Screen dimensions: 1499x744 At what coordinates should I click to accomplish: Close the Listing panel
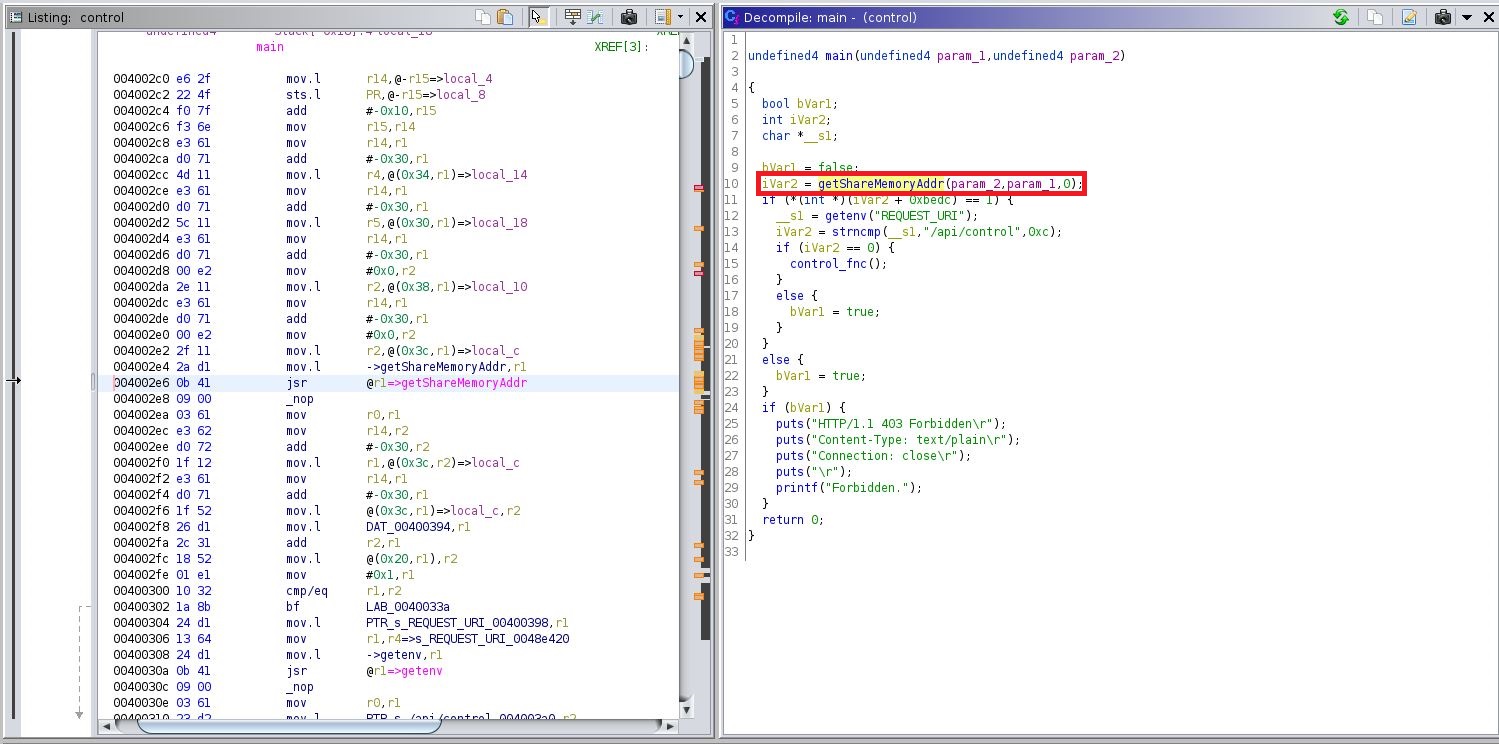click(x=701, y=17)
